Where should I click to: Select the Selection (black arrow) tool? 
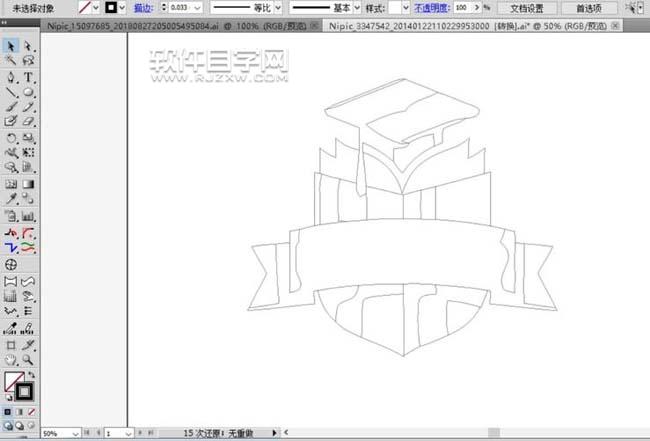(x=11, y=46)
